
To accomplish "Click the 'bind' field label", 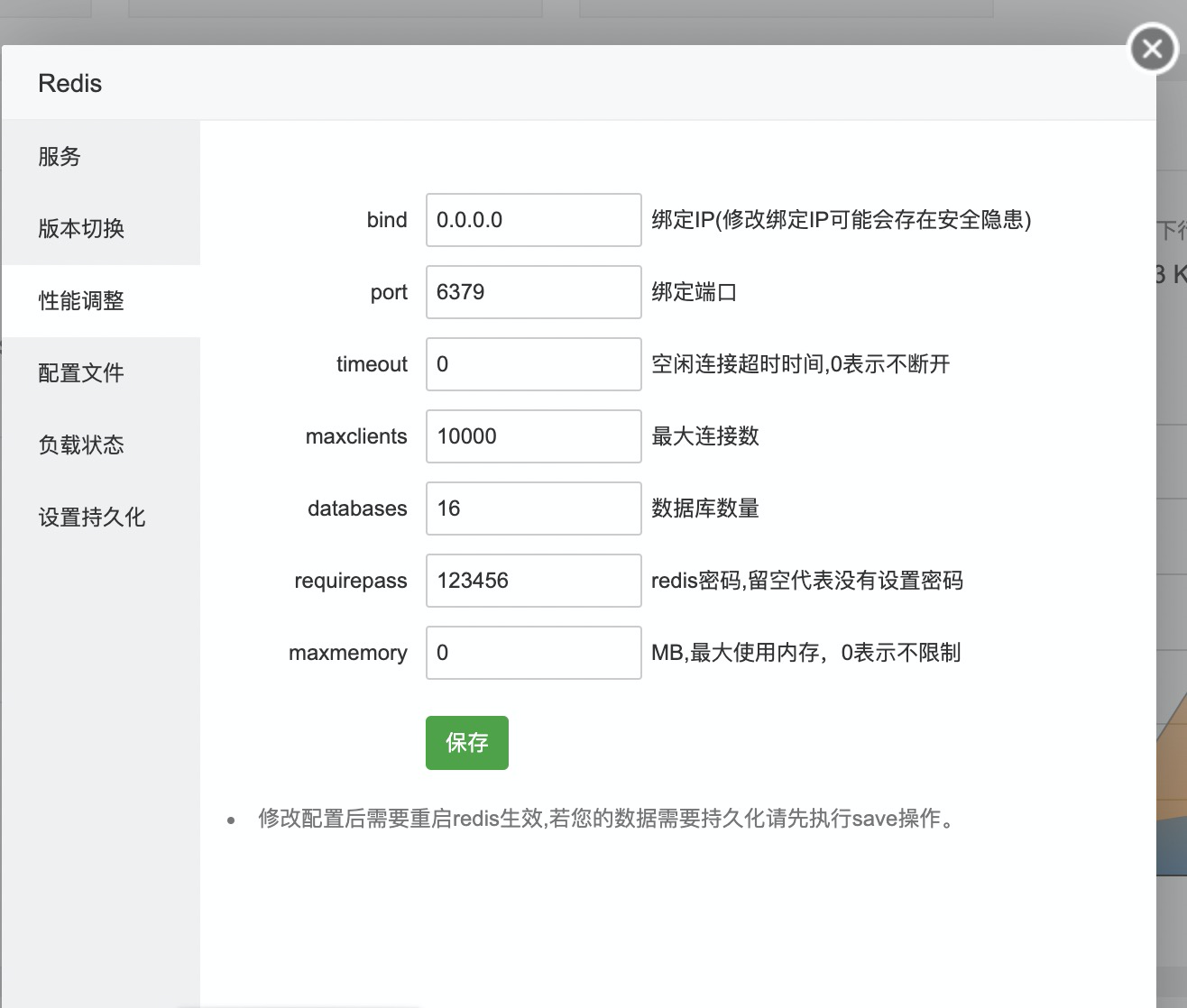I will 387,220.
